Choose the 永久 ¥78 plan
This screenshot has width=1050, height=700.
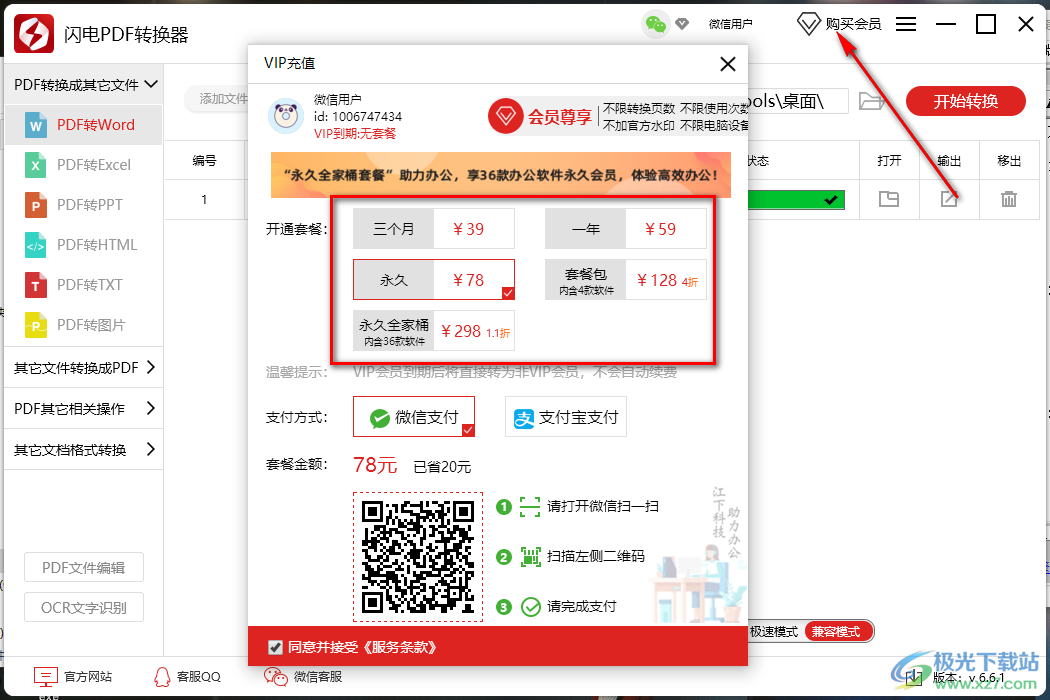coord(434,280)
